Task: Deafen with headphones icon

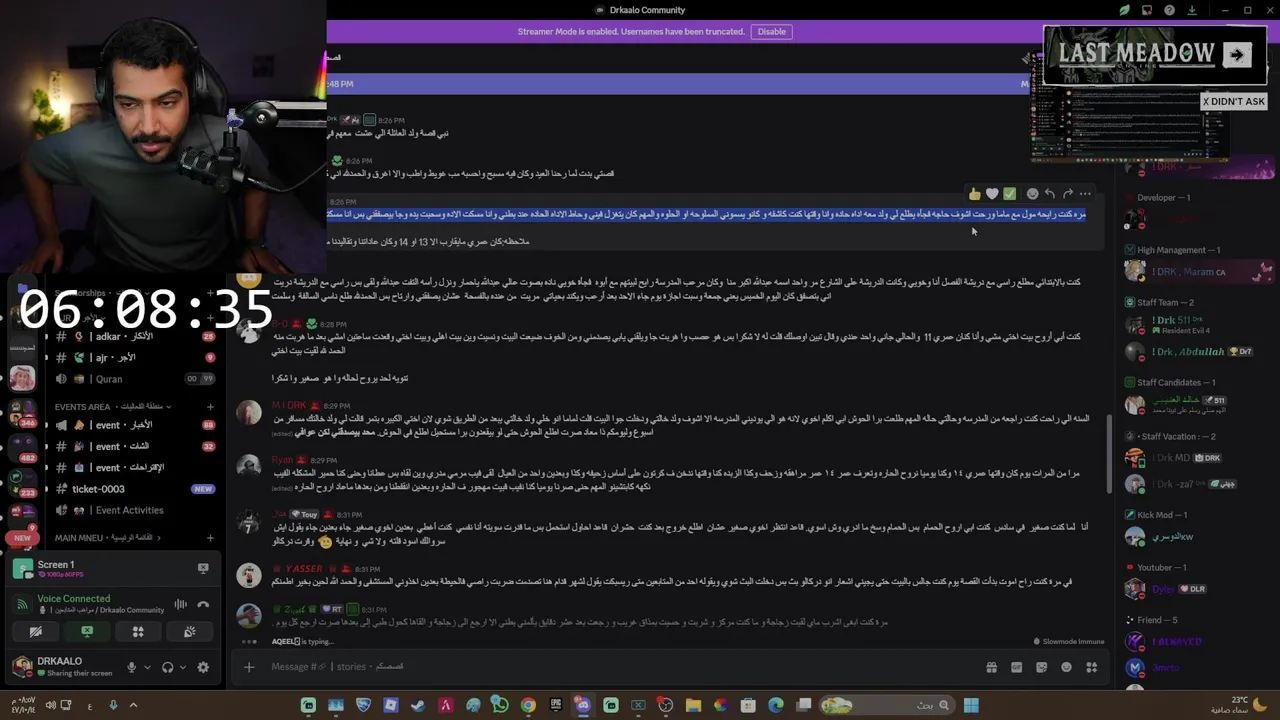Action: [168, 667]
